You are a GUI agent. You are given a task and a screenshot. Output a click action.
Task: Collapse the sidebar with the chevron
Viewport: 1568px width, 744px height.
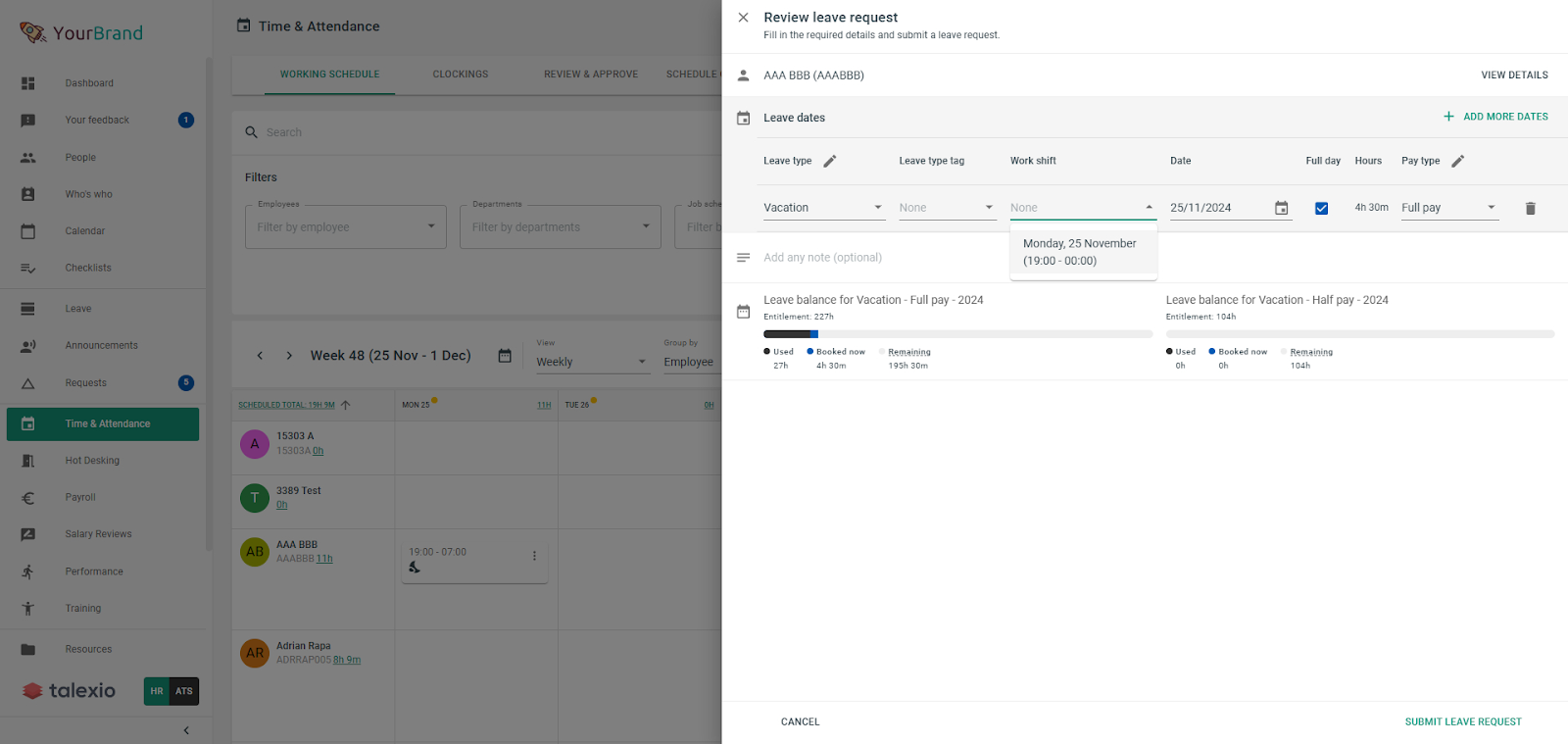(186, 730)
